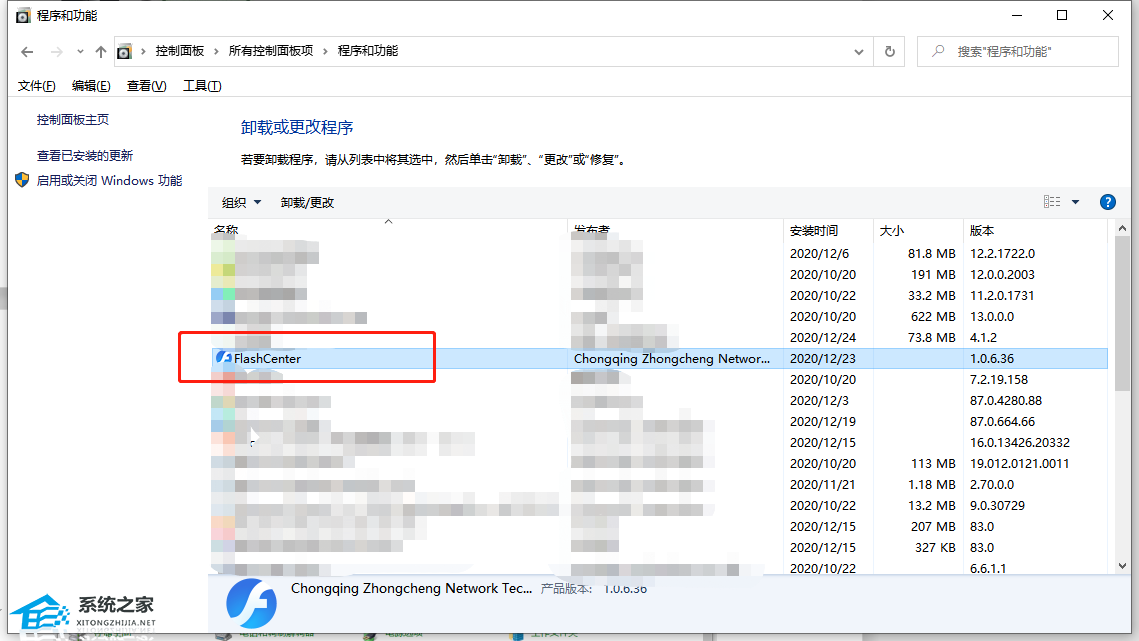Viewport: 1139px width, 641px height.
Task: Click the 程序和功能 breadcrumb
Action: click(368, 51)
